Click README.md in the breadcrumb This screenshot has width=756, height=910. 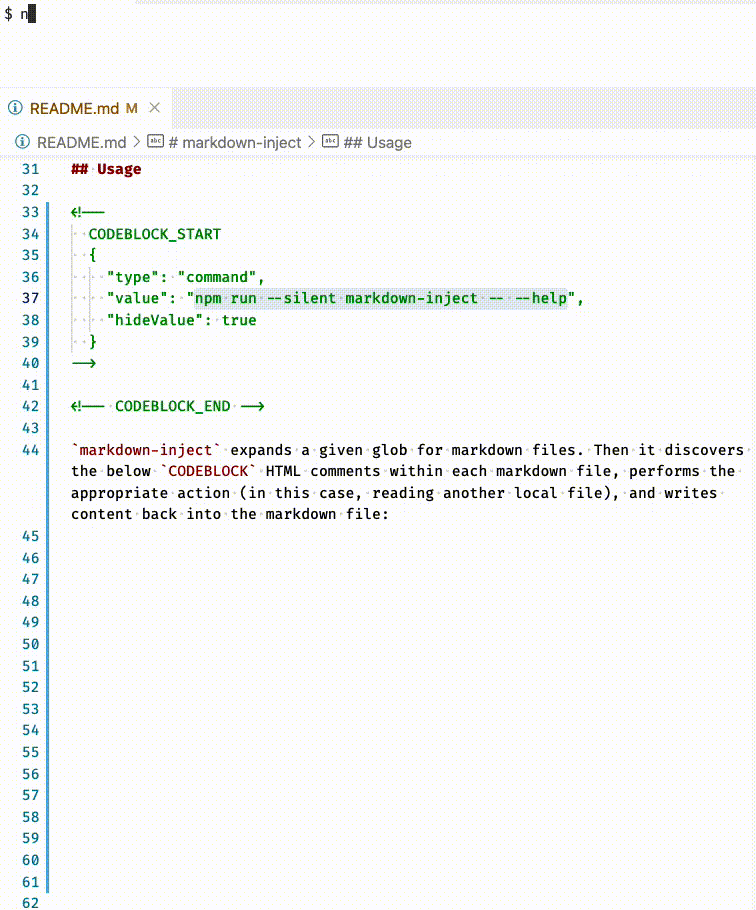[81, 142]
